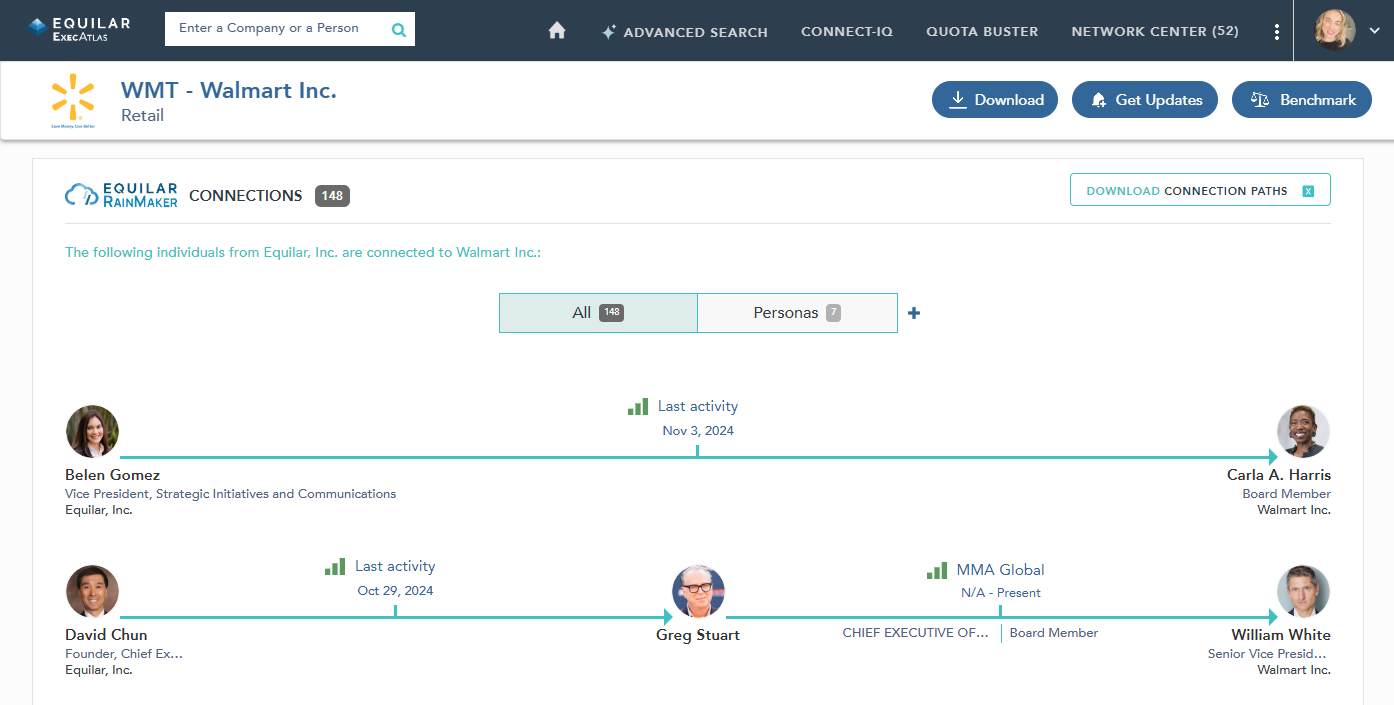Select the All connections tab

click(x=598, y=313)
